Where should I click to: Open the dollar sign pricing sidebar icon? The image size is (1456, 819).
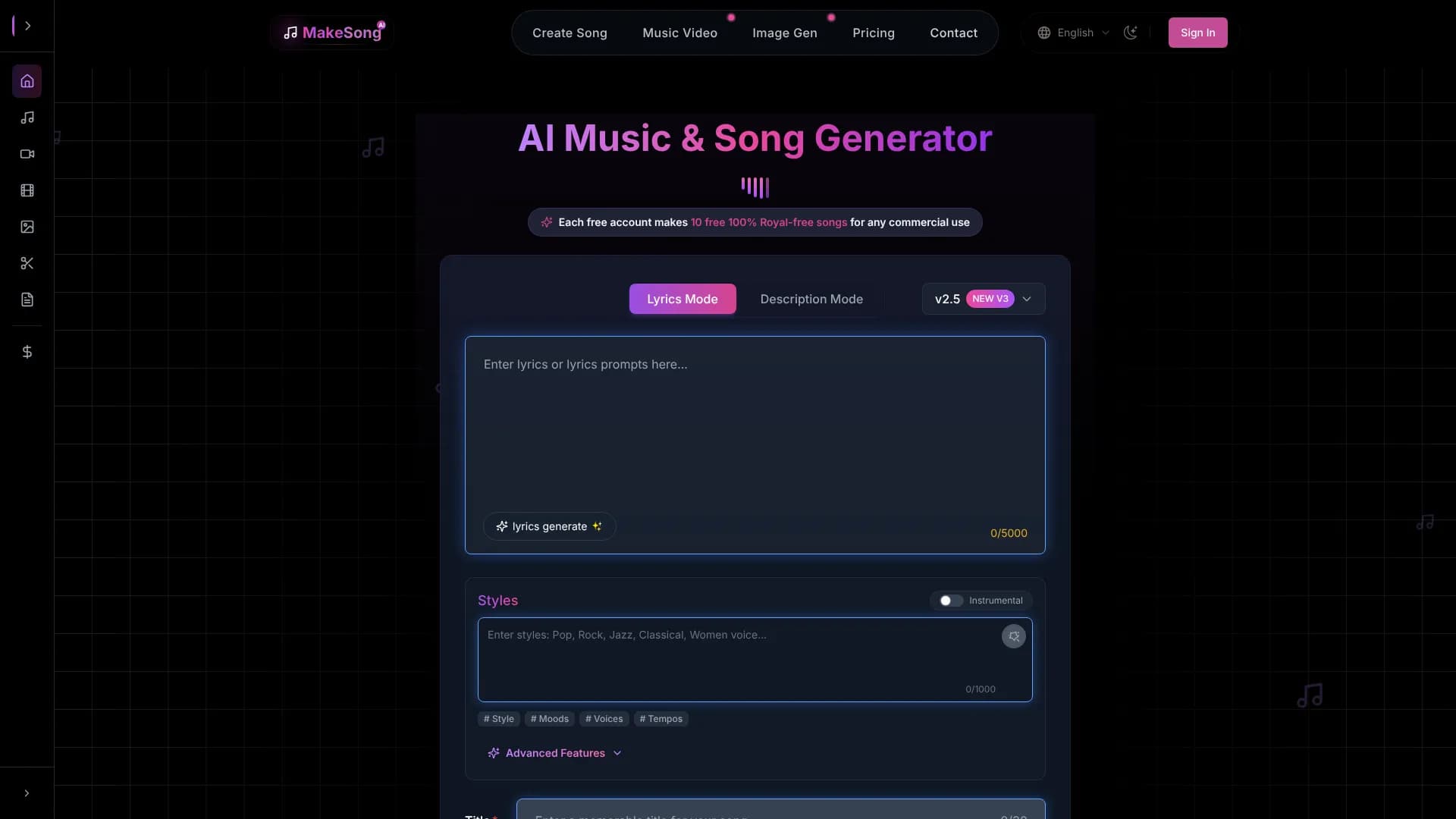tap(27, 352)
